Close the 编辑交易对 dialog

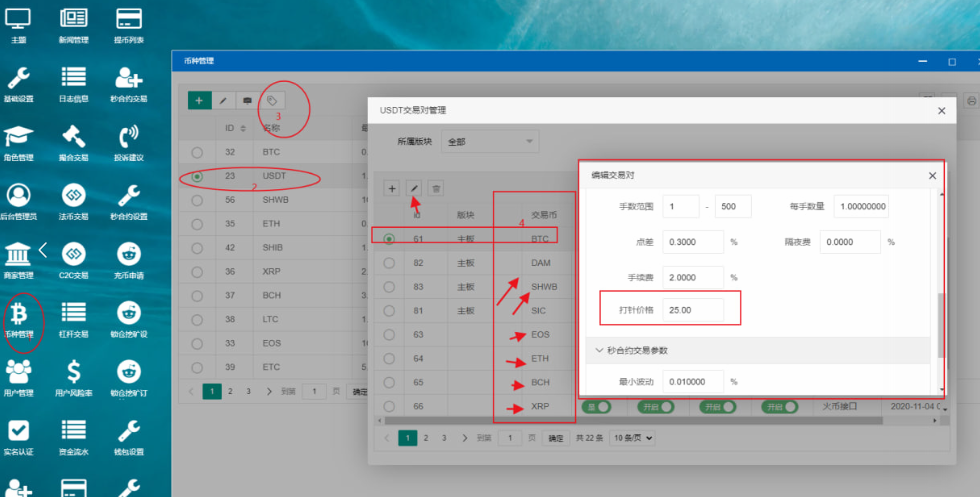tap(932, 175)
